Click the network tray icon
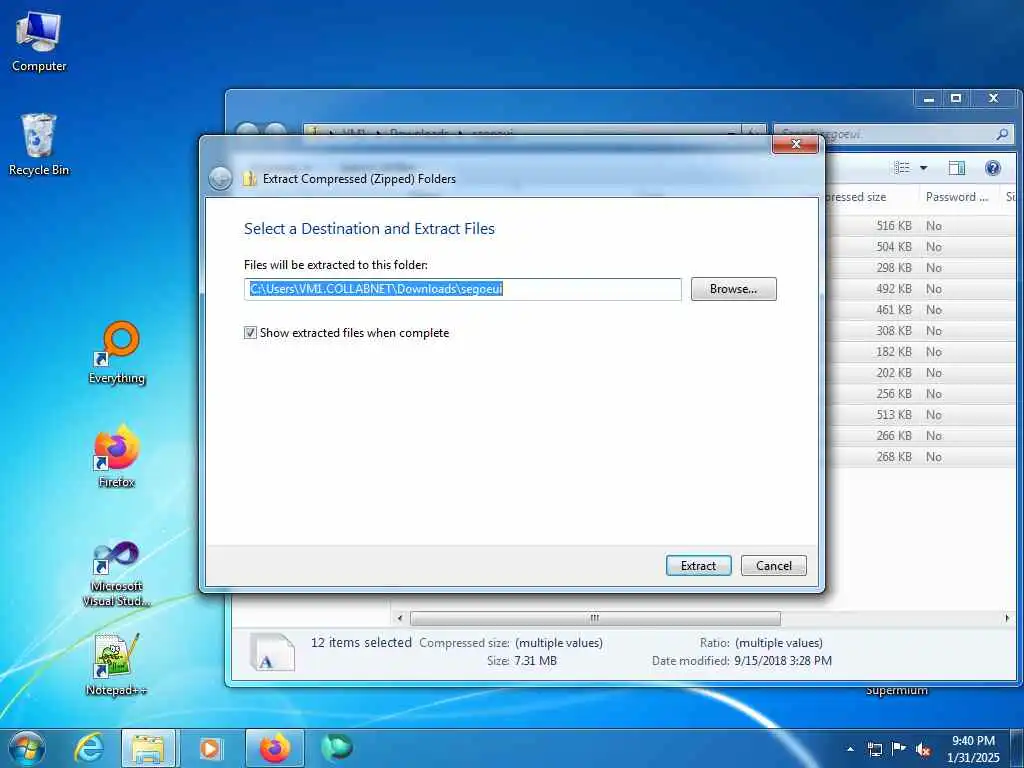Viewport: 1024px width, 768px height. [x=874, y=749]
